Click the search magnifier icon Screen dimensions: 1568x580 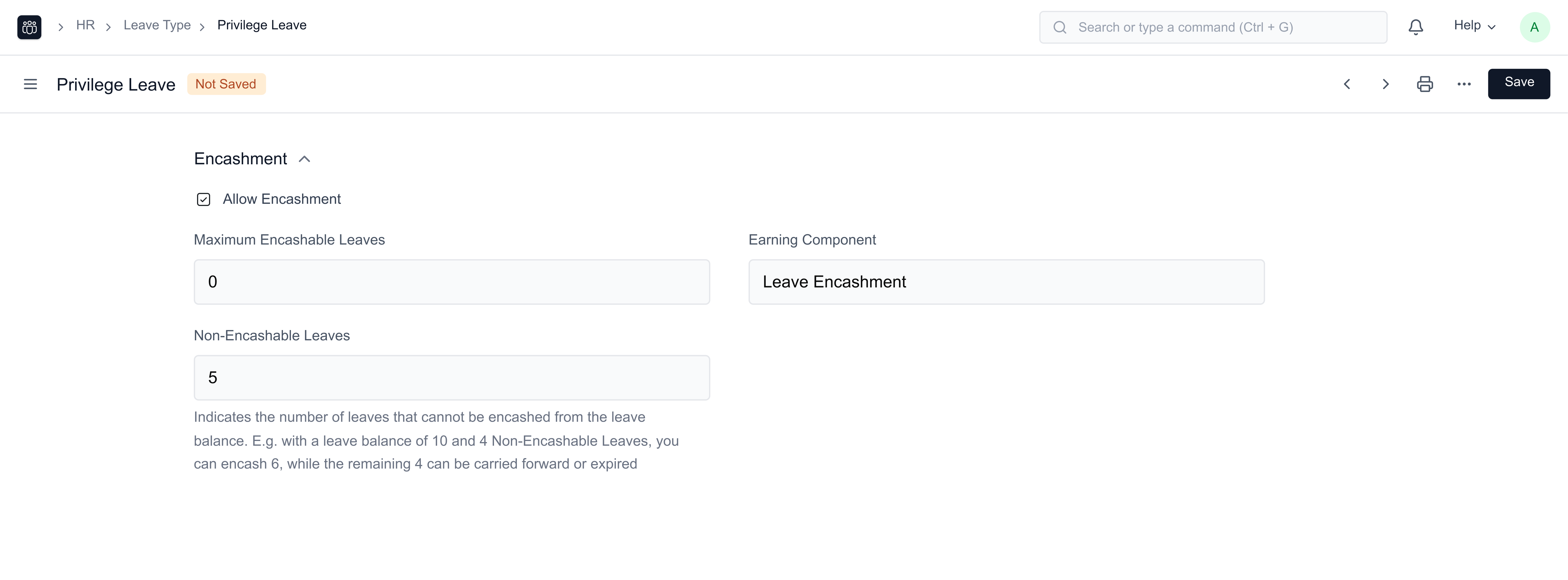pyautogui.click(x=1060, y=27)
